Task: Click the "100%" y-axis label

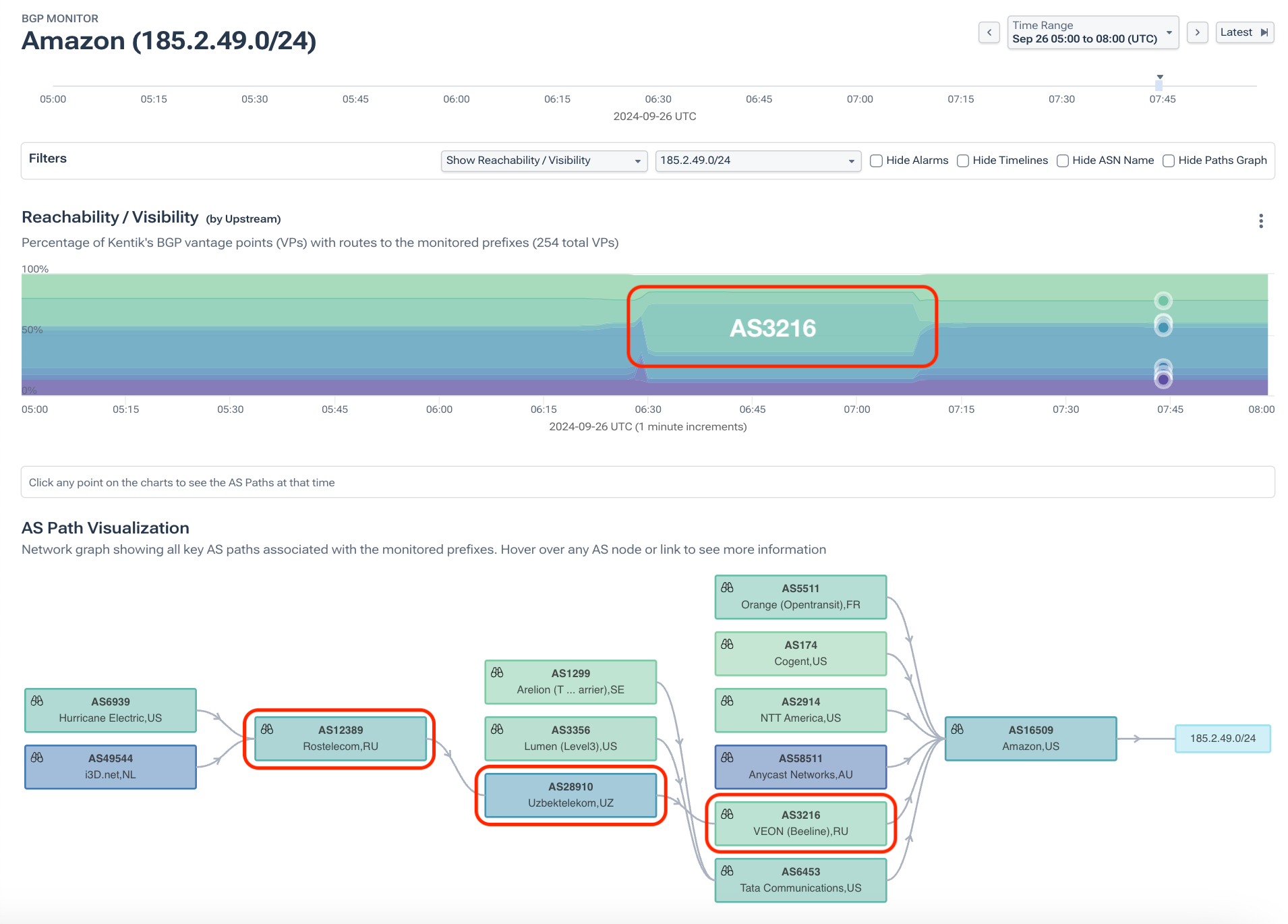Action: 35,268
